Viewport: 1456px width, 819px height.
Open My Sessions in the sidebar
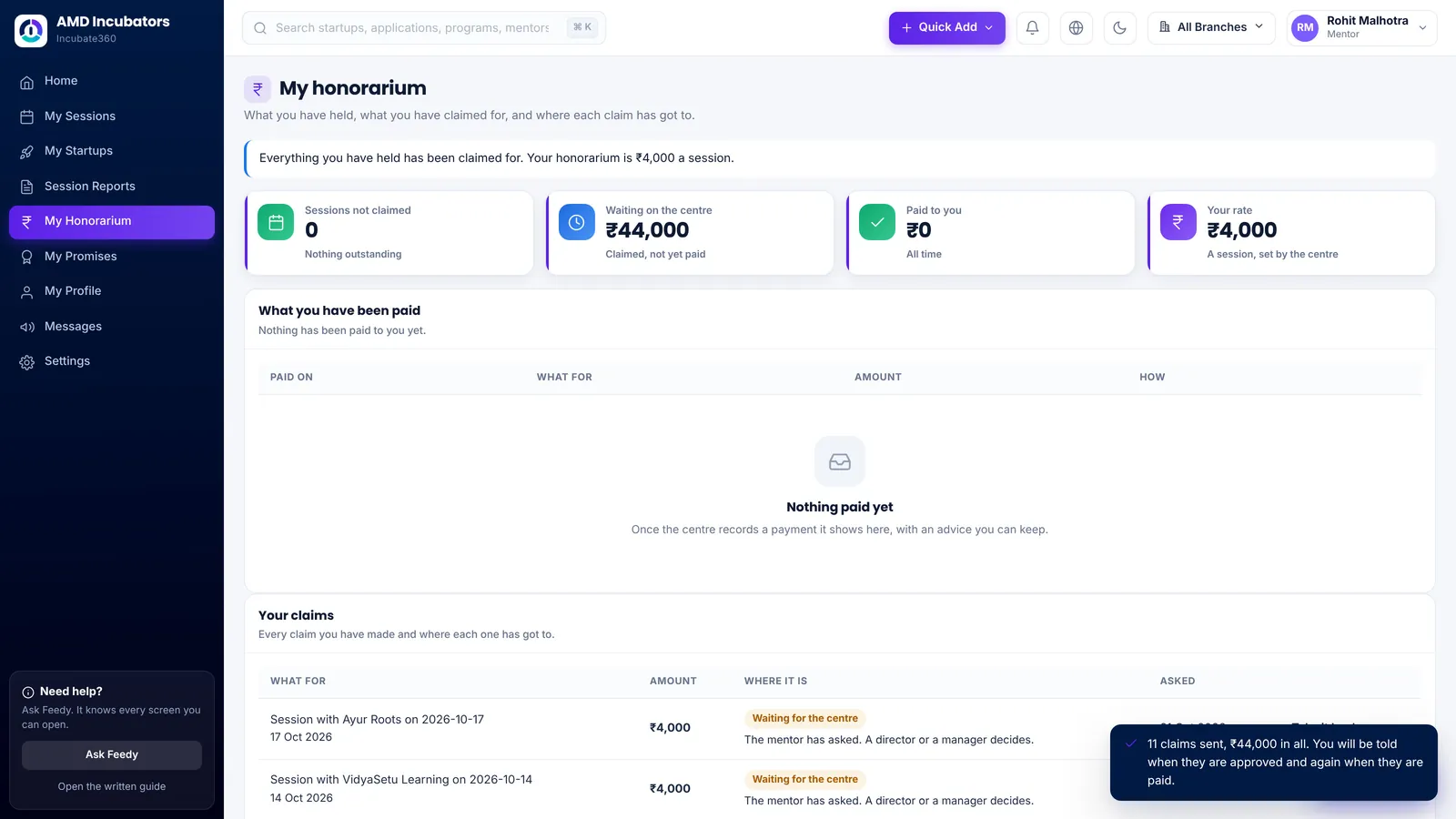pos(112,116)
